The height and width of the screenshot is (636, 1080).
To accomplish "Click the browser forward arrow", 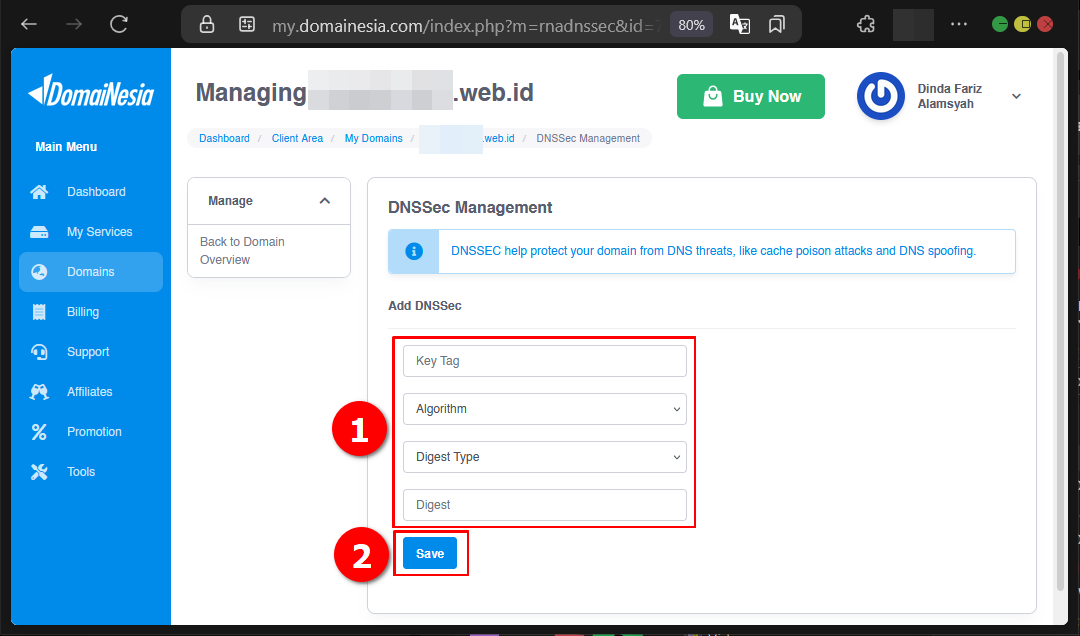I will click(74, 25).
